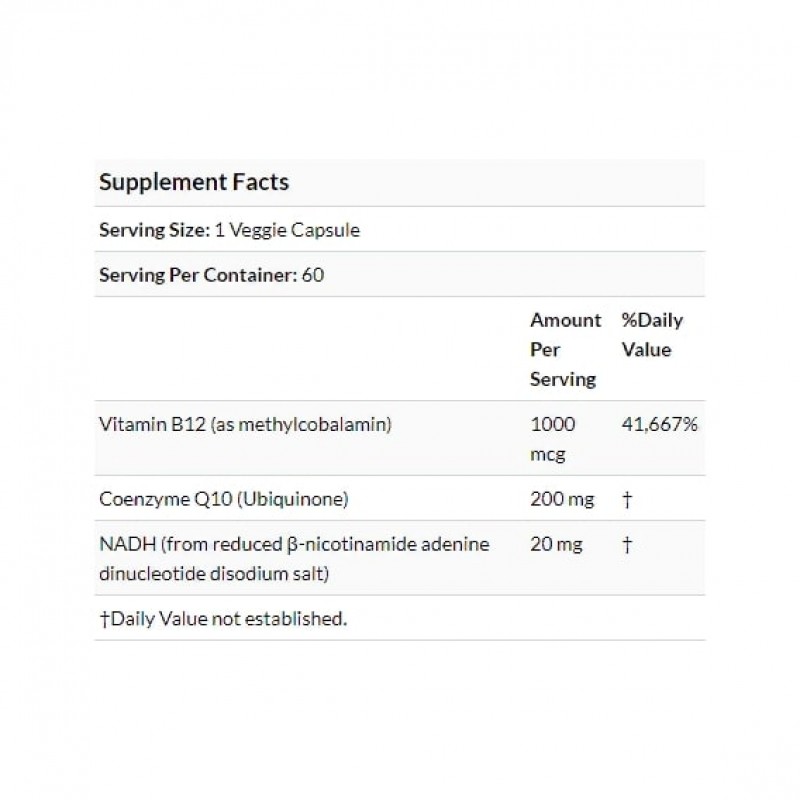Image resolution: width=800 pixels, height=800 pixels.
Task: Select the serving count value 60
Action: tap(313, 275)
